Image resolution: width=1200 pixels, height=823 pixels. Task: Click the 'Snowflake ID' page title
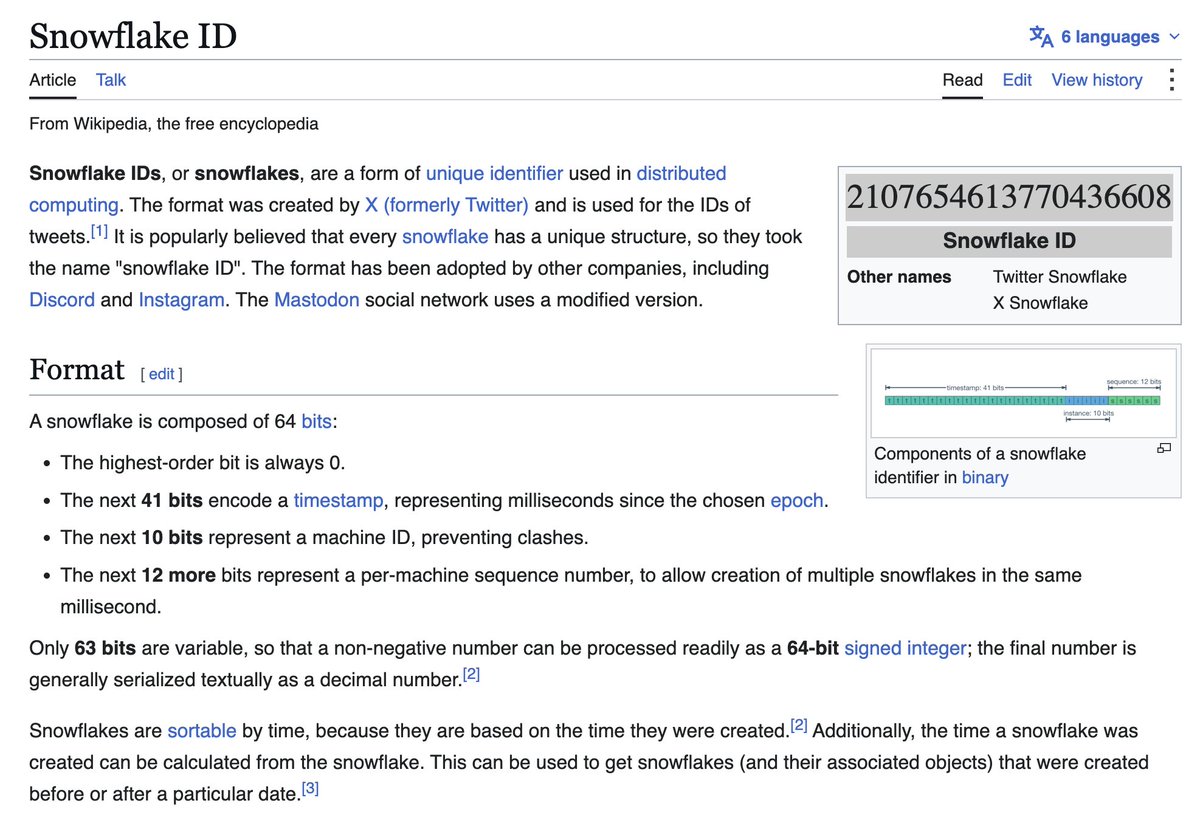click(x=133, y=36)
